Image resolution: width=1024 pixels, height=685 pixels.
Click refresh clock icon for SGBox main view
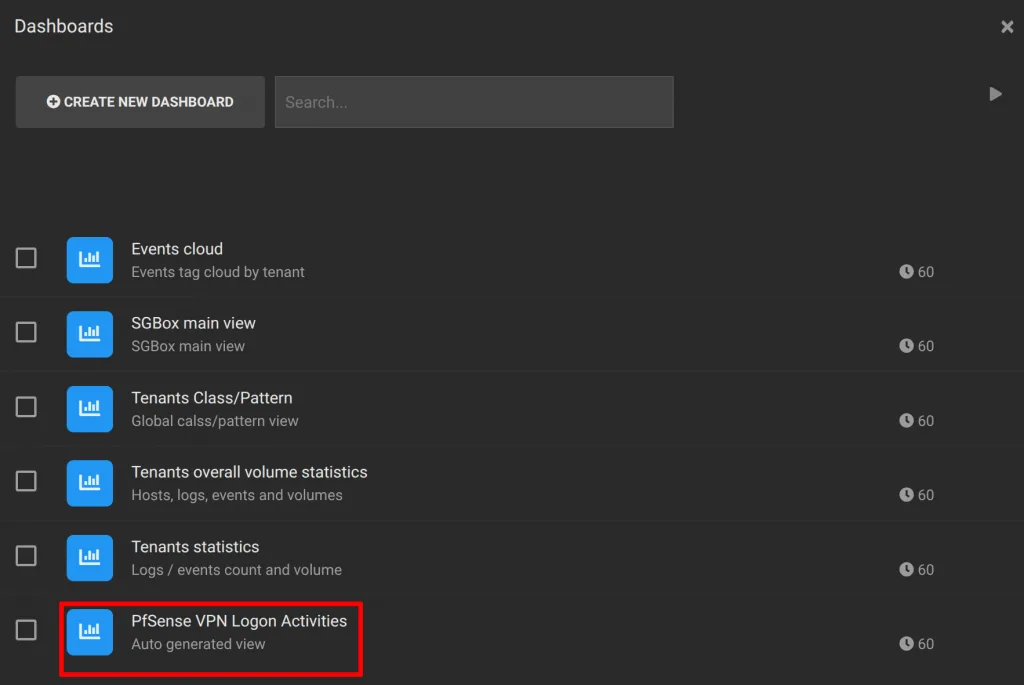tap(906, 346)
